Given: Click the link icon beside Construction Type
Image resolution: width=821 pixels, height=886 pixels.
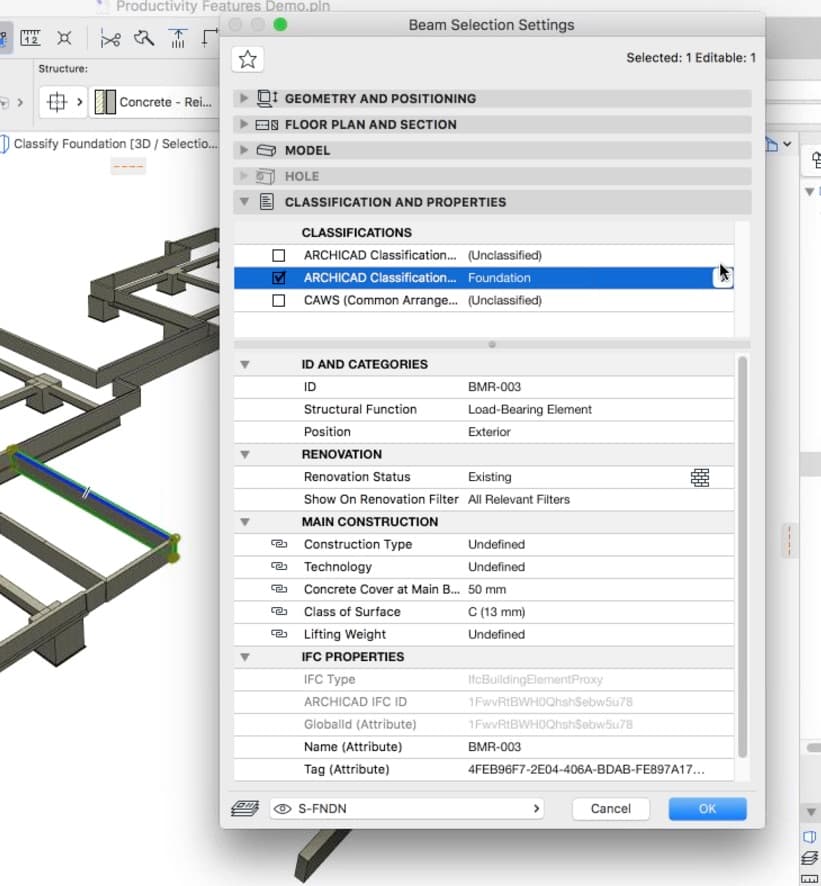Looking at the screenshot, I should click(279, 544).
